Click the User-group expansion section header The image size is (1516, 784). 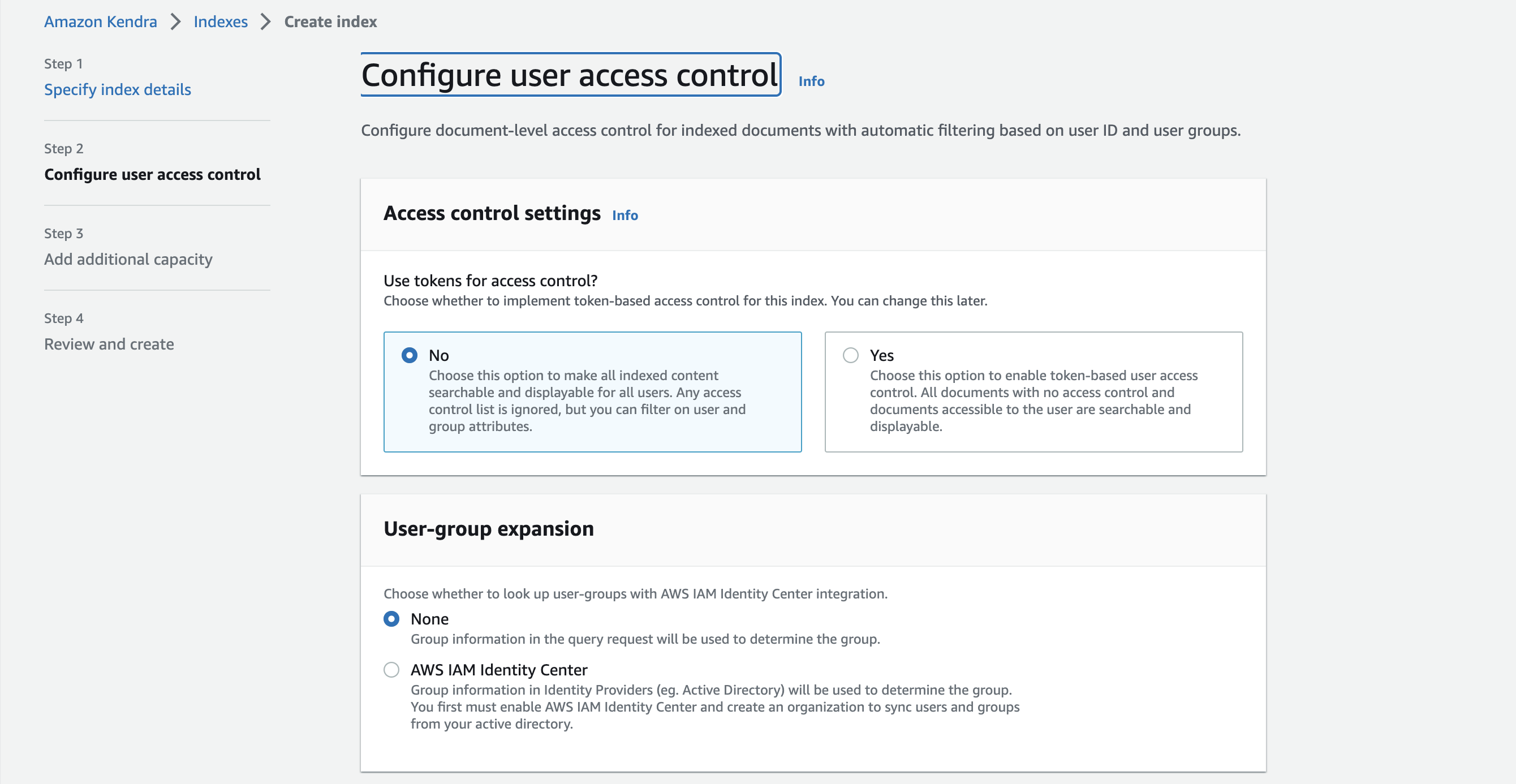488,528
